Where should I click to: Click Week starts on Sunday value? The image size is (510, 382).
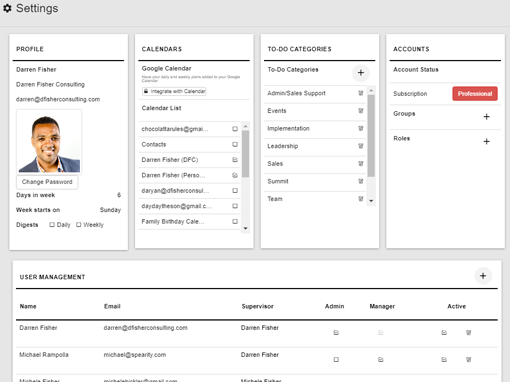pyautogui.click(x=110, y=210)
